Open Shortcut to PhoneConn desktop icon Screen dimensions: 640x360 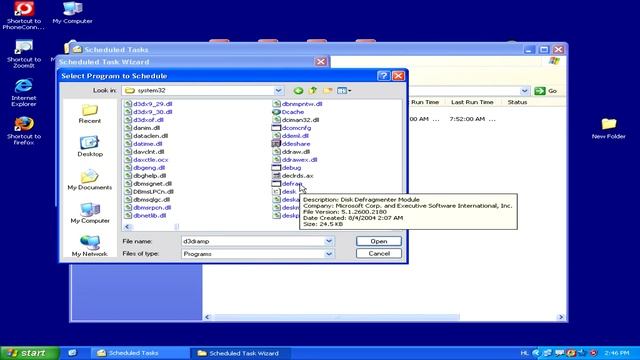click(x=24, y=16)
